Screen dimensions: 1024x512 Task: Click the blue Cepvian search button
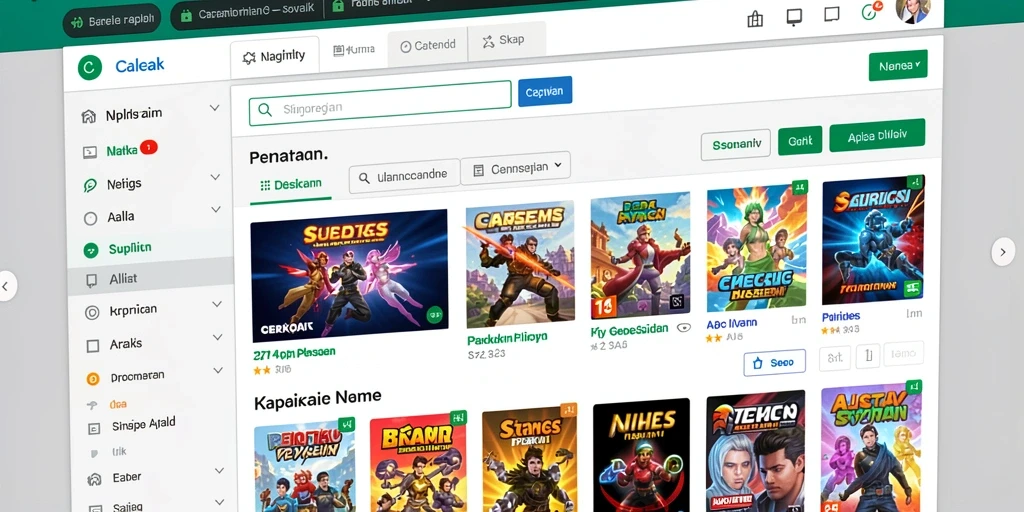point(545,91)
